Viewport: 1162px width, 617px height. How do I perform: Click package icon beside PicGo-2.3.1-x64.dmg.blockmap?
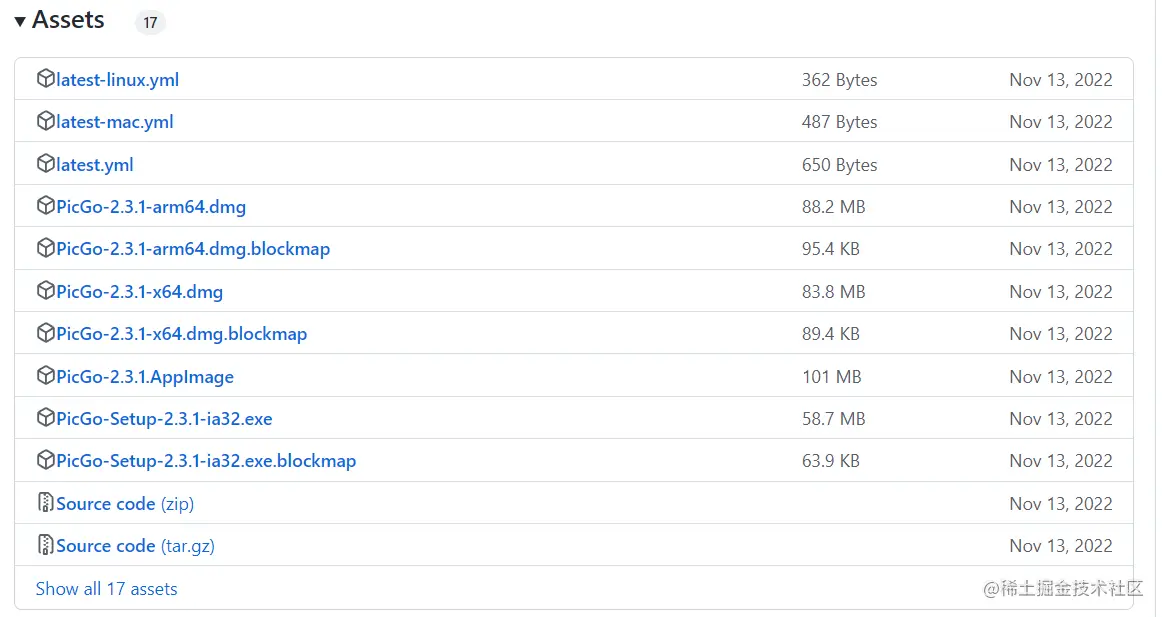point(46,333)
